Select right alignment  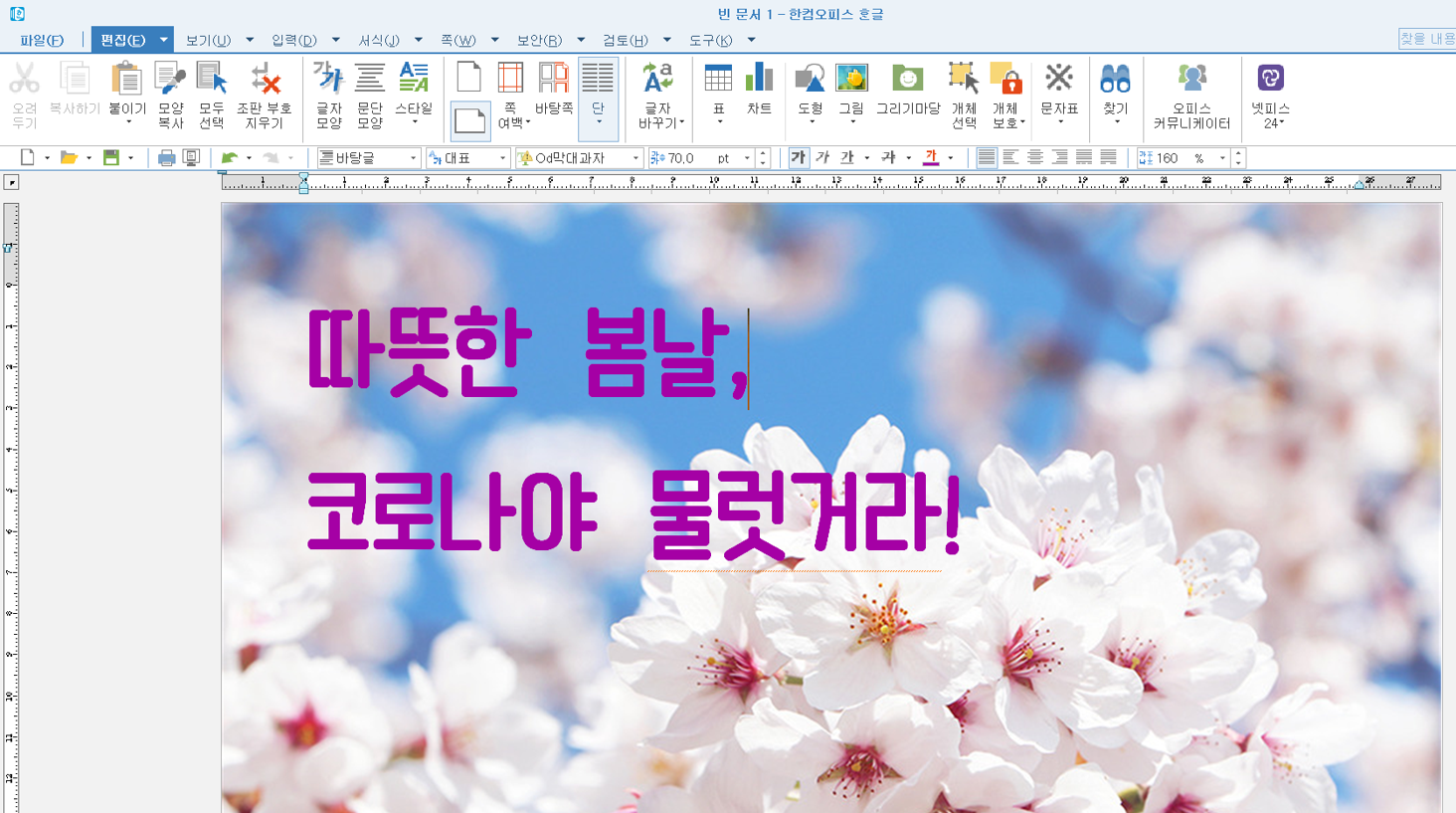[1059, 157]
